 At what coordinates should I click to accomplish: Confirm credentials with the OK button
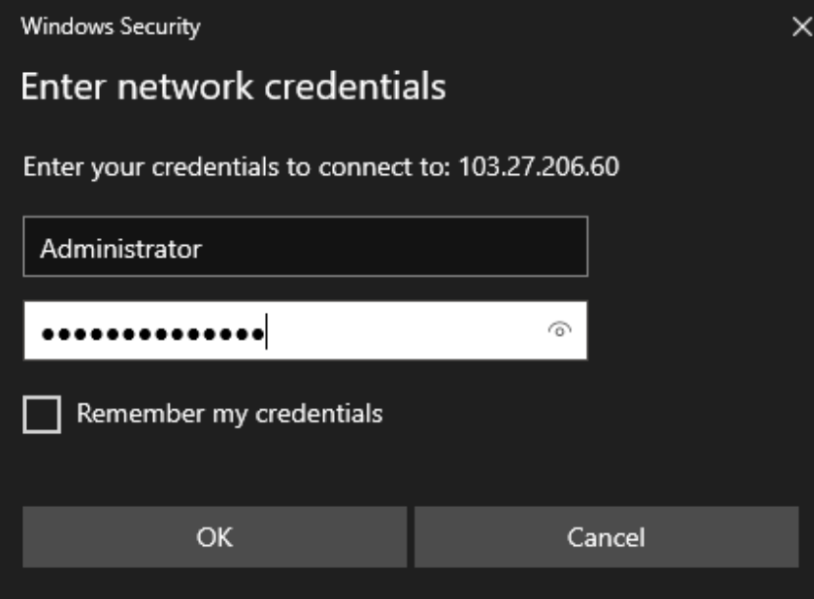(x=214, y=537)
